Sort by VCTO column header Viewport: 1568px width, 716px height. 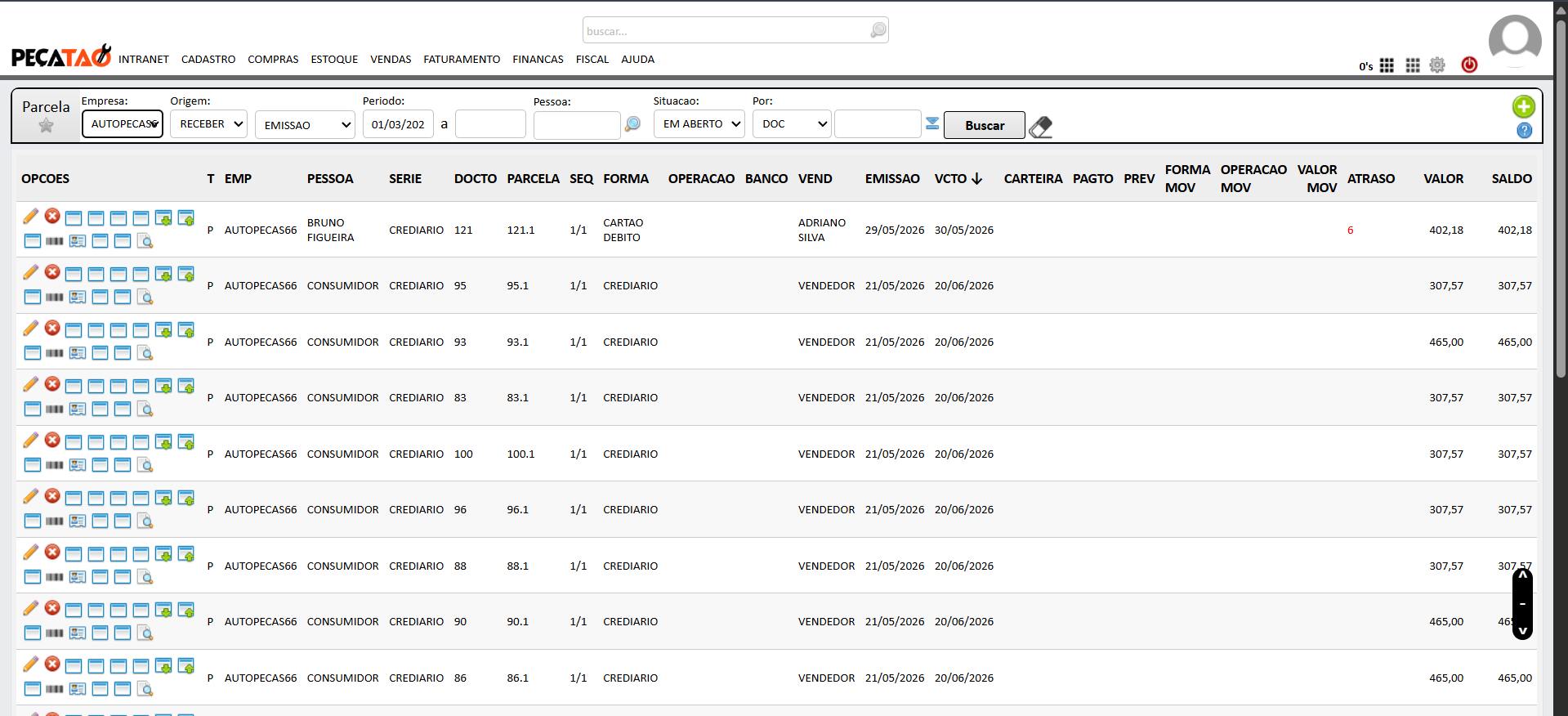[958, 179]
